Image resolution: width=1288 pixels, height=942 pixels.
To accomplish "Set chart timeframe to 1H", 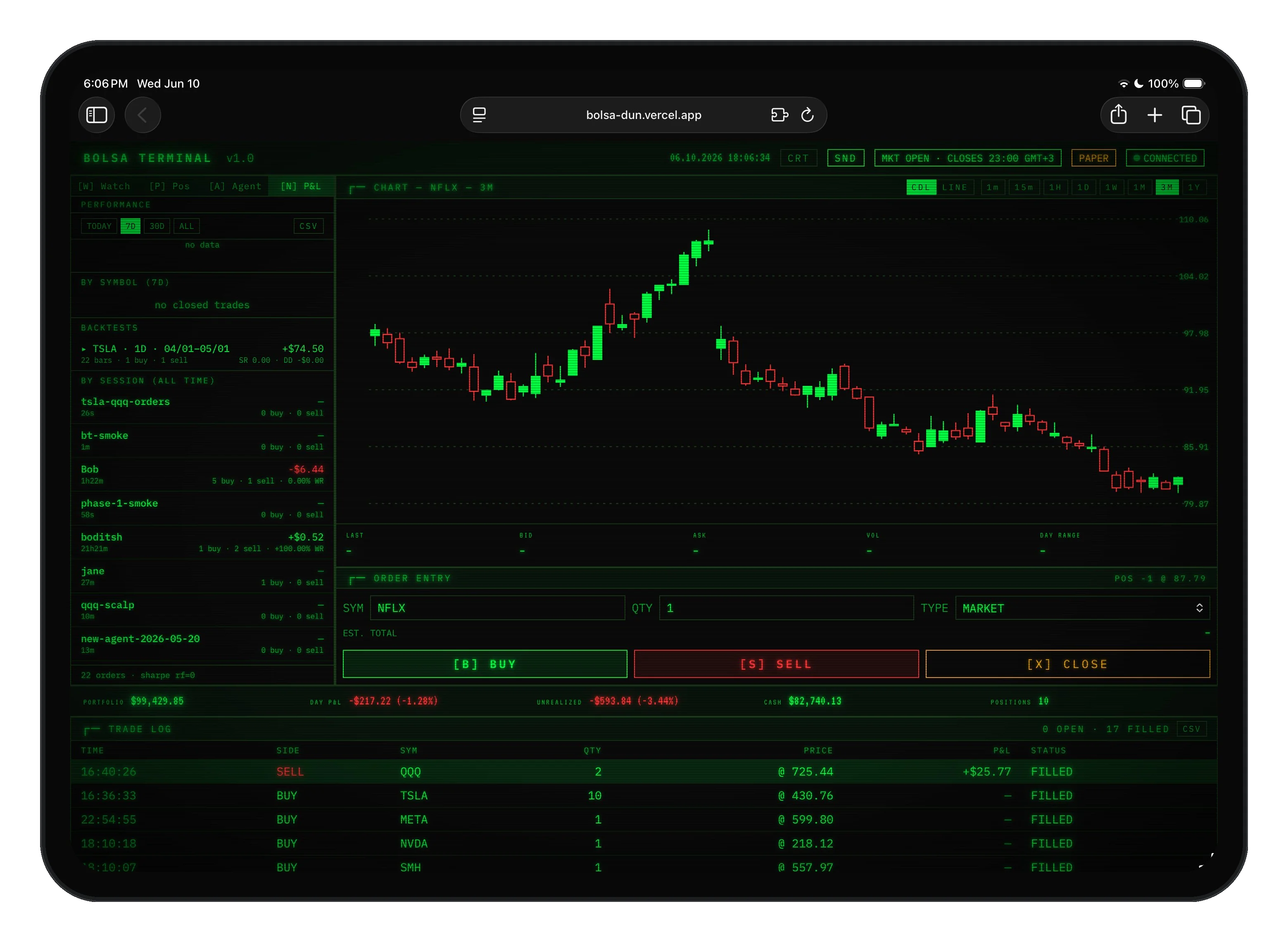I will point(1055,188).
